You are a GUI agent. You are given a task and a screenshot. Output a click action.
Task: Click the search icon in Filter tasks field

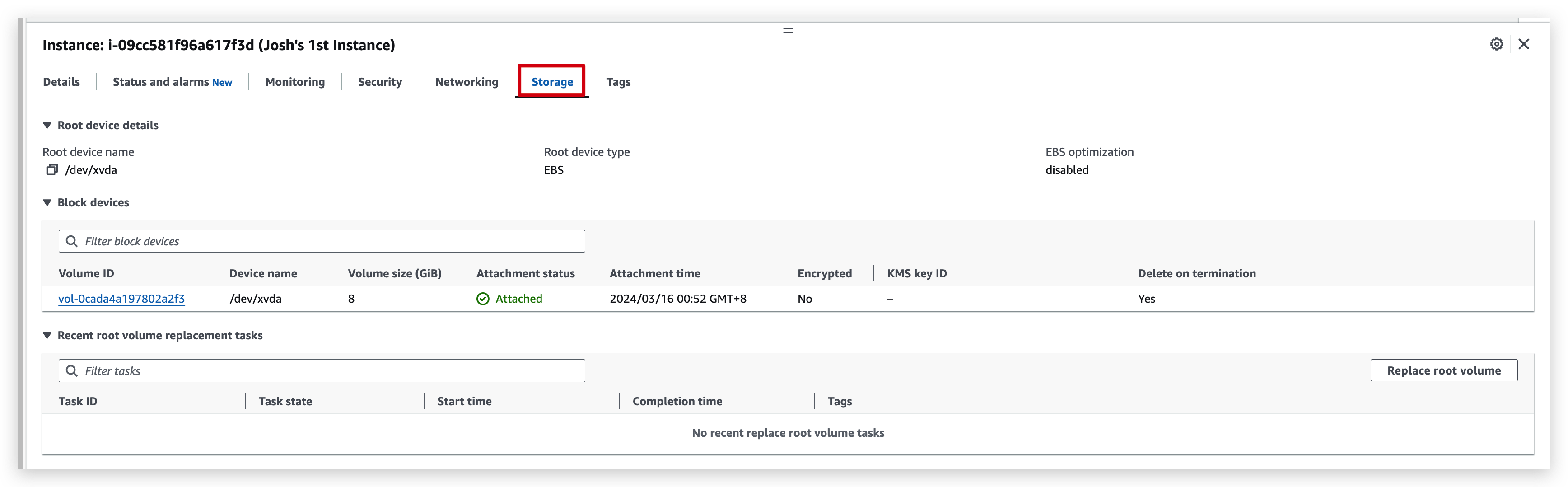tap(72, 370)
